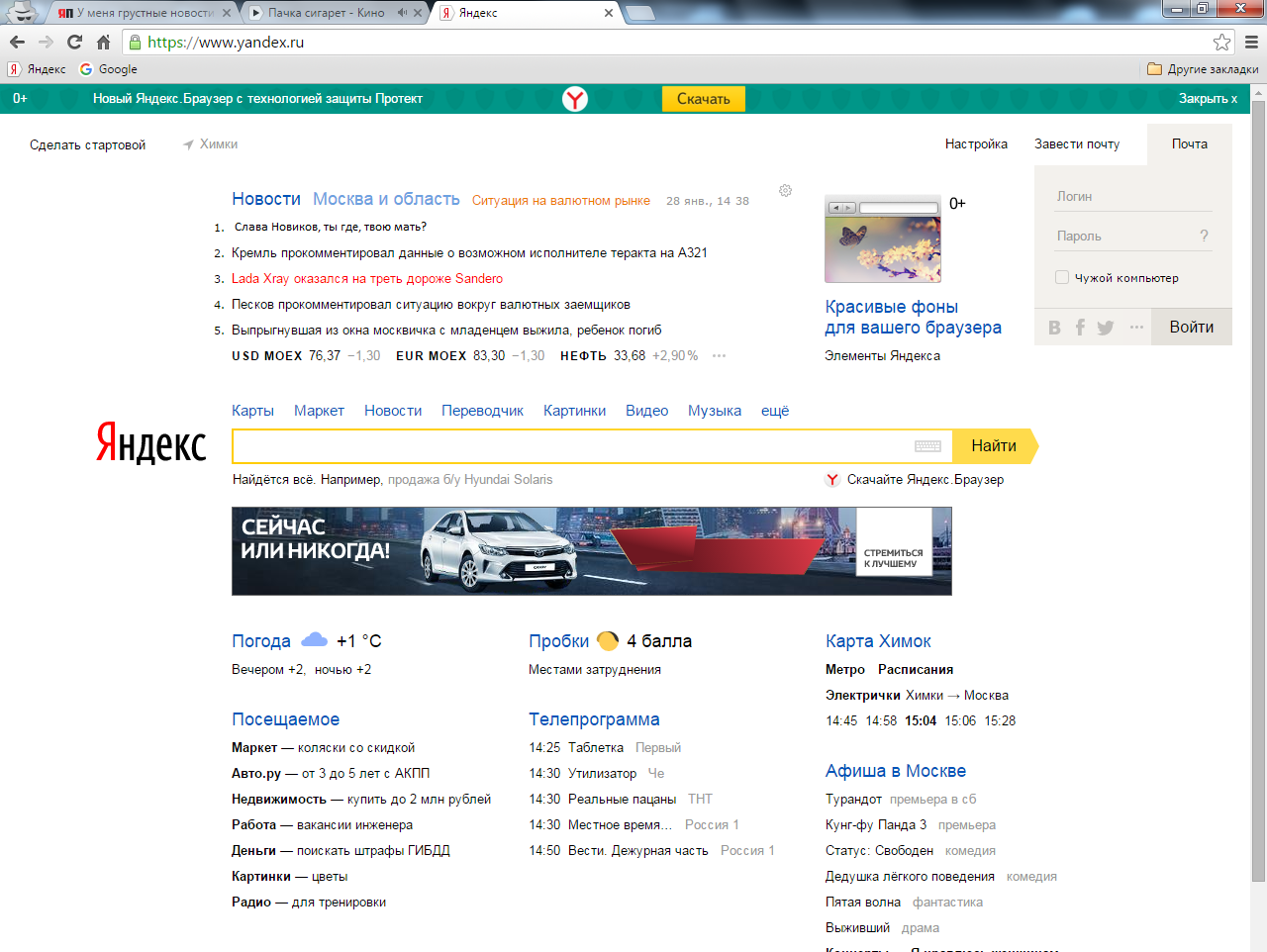Expand more exchange rates after НЕФТЬ

point(719,356)
